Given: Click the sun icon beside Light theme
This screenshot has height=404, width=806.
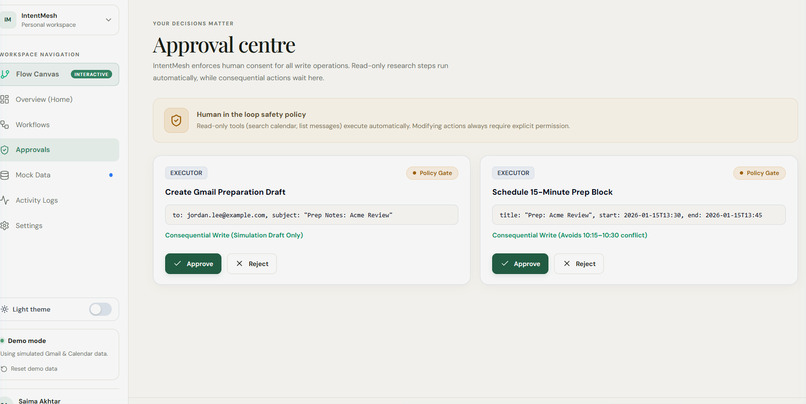Looking at the screenshot, I should [x=5, y=309].
